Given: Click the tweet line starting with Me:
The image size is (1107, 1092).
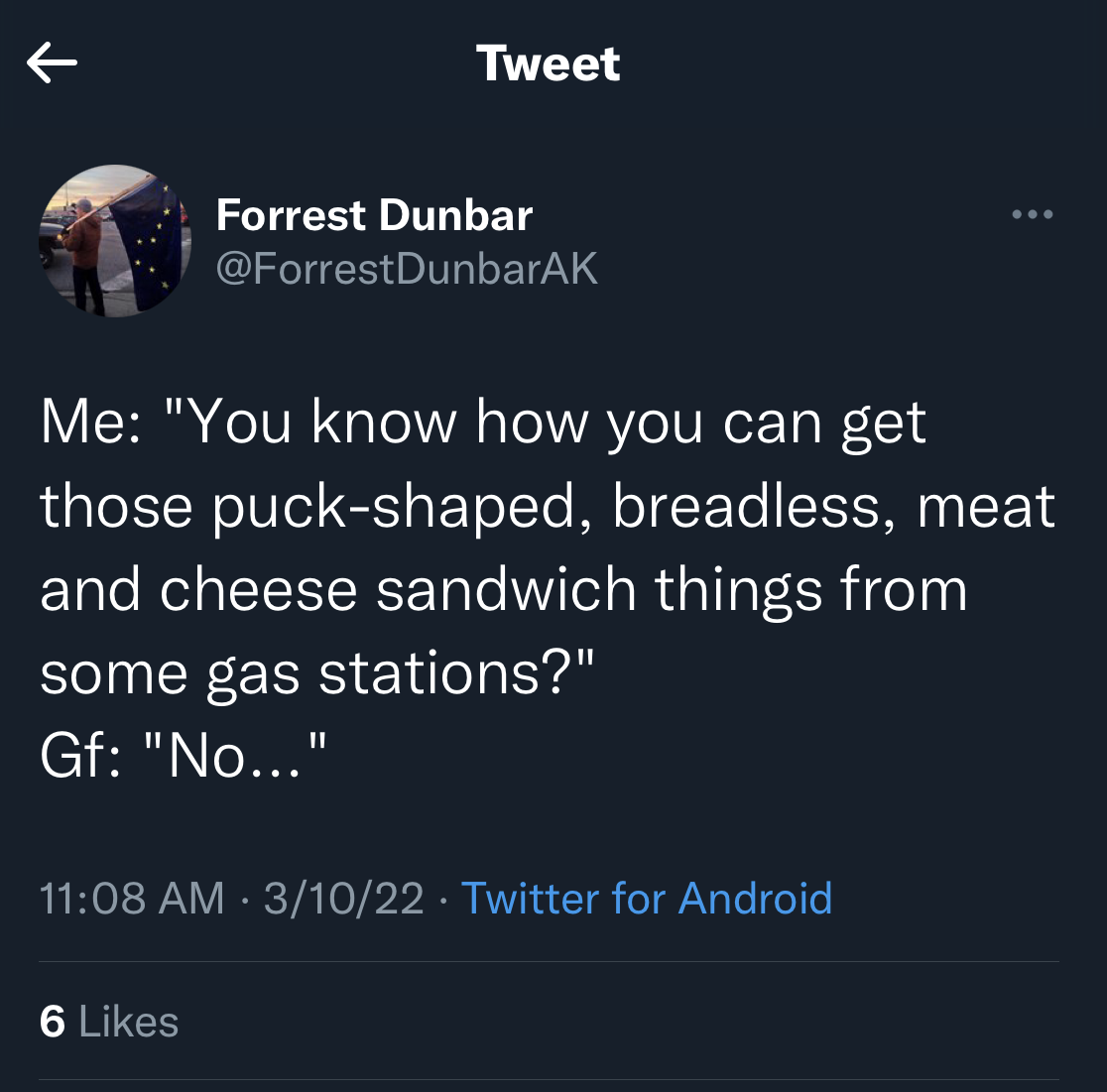Looking at the screenshot, I should coord(483,423).
